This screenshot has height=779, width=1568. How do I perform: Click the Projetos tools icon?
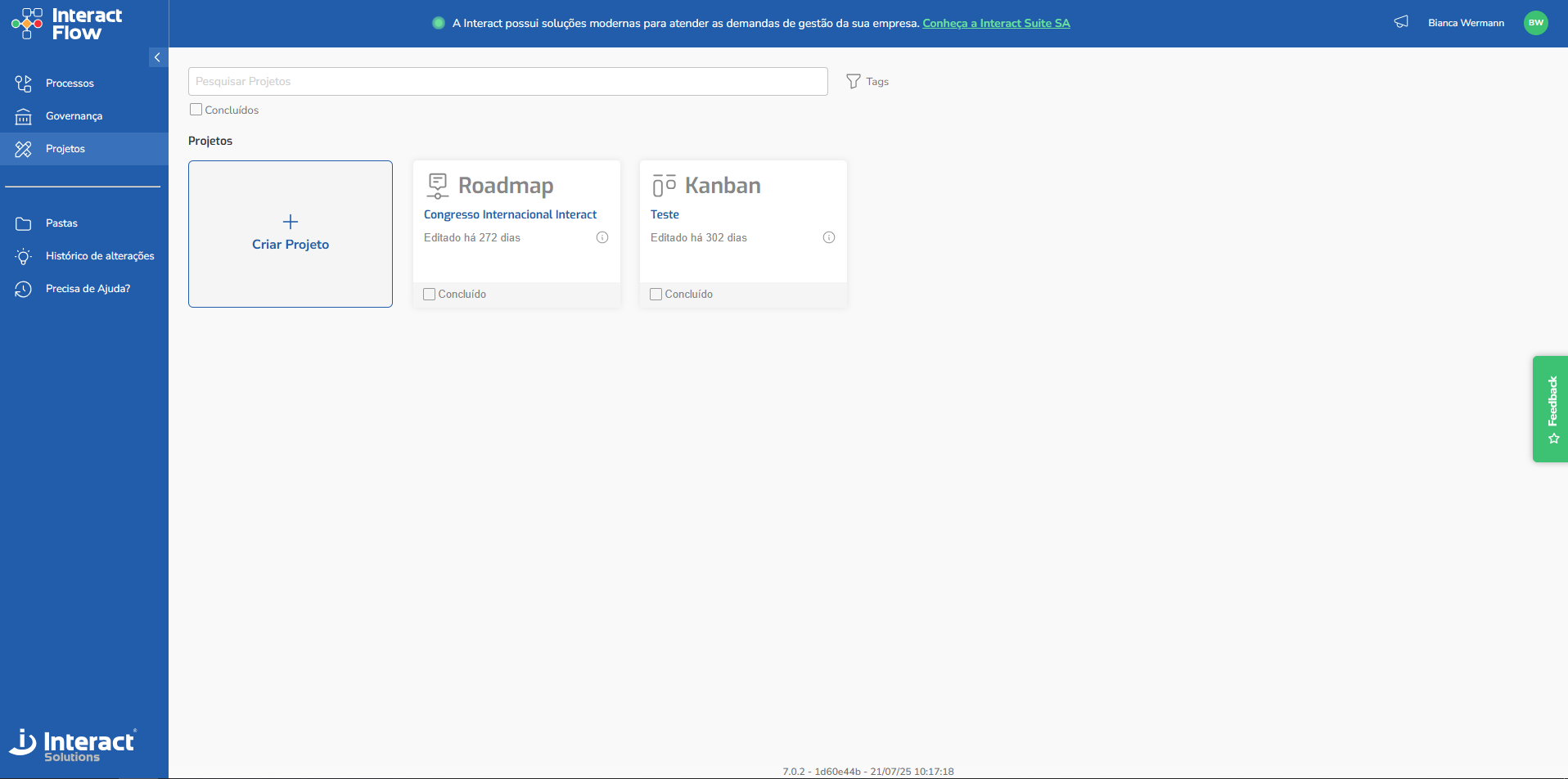[24, 149]
